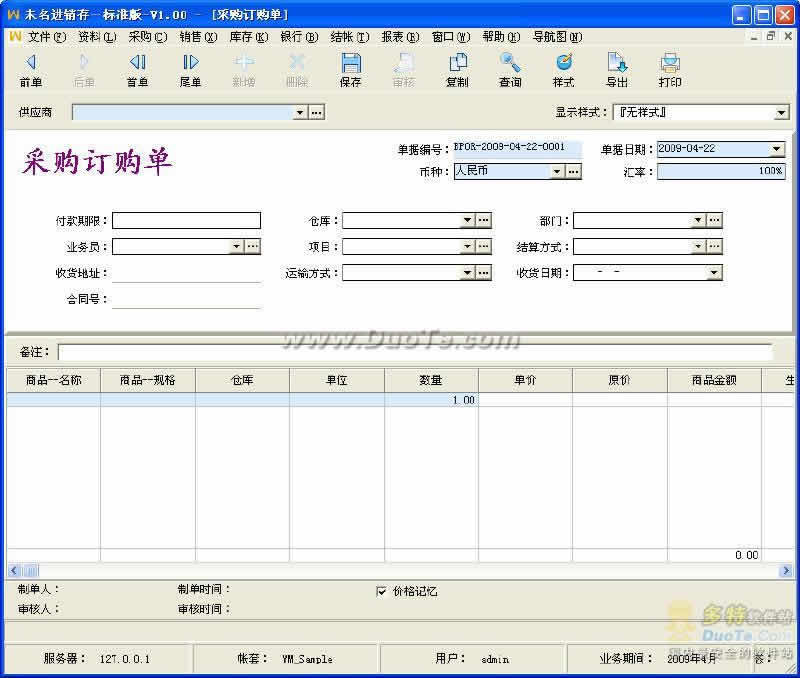Click the ellipsis button next to 部门 field
Screen dimensions: 800x678
tap(714, 220)
